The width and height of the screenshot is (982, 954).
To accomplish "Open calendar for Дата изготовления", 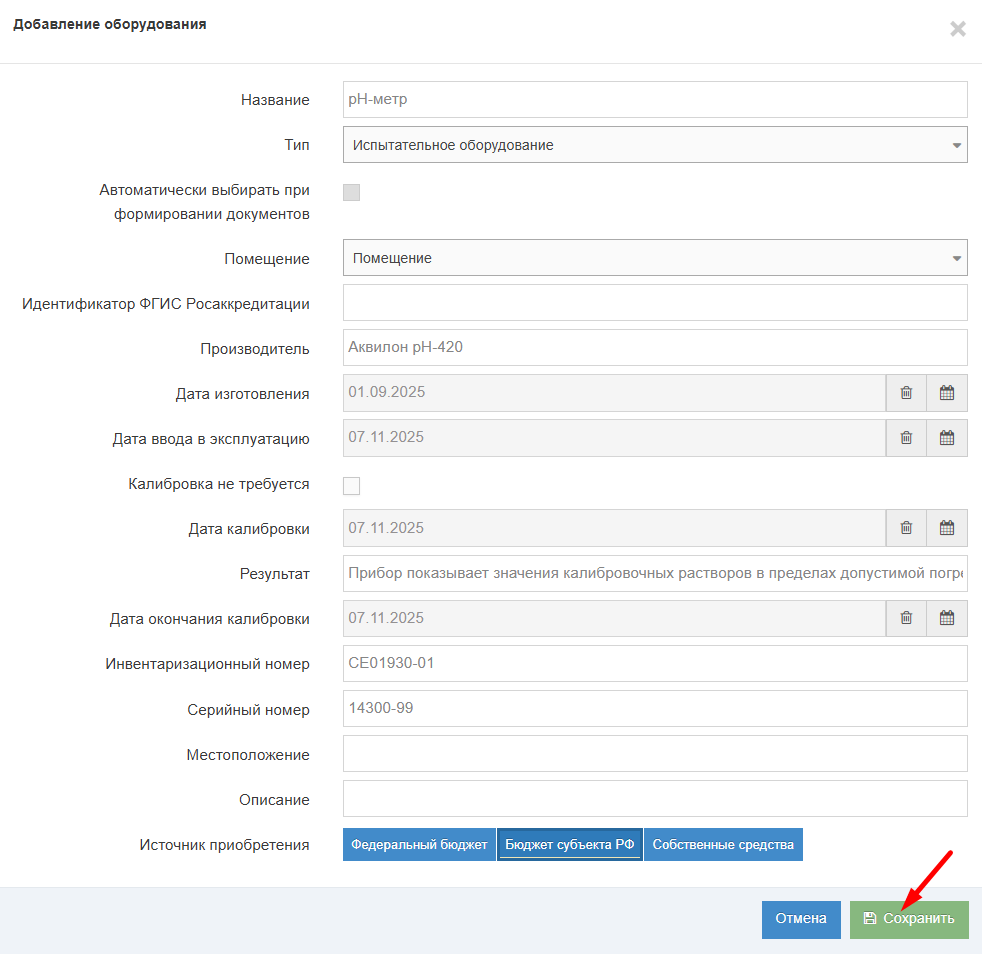I will [x=947, y=393].
